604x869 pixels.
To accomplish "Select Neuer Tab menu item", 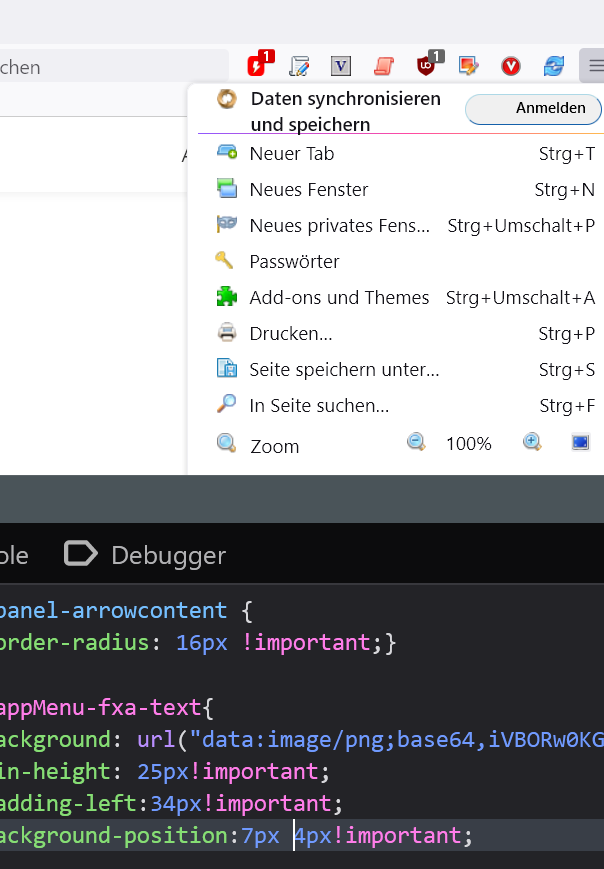I will (x=292, y=154).
